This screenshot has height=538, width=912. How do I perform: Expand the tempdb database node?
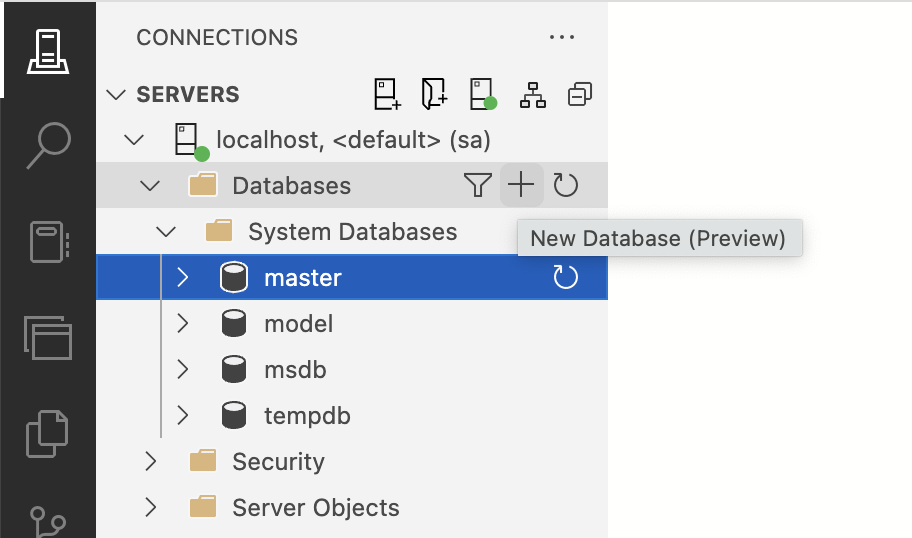183,415
